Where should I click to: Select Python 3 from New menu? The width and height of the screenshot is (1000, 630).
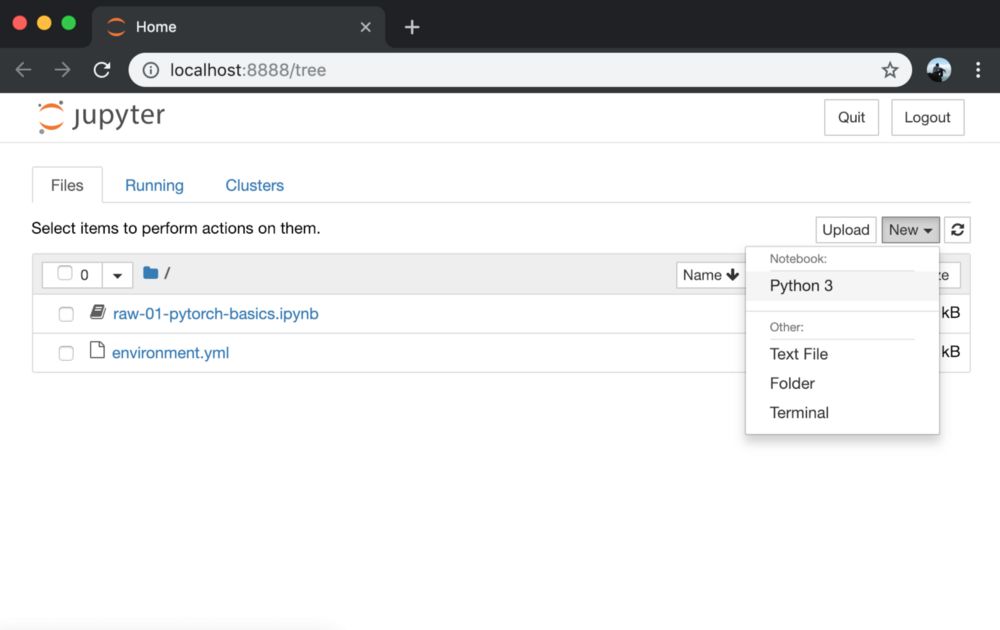point(801,286)
